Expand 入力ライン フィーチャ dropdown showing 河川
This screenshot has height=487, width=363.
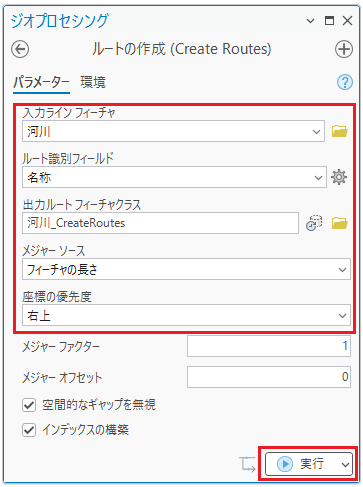[173, 131]
